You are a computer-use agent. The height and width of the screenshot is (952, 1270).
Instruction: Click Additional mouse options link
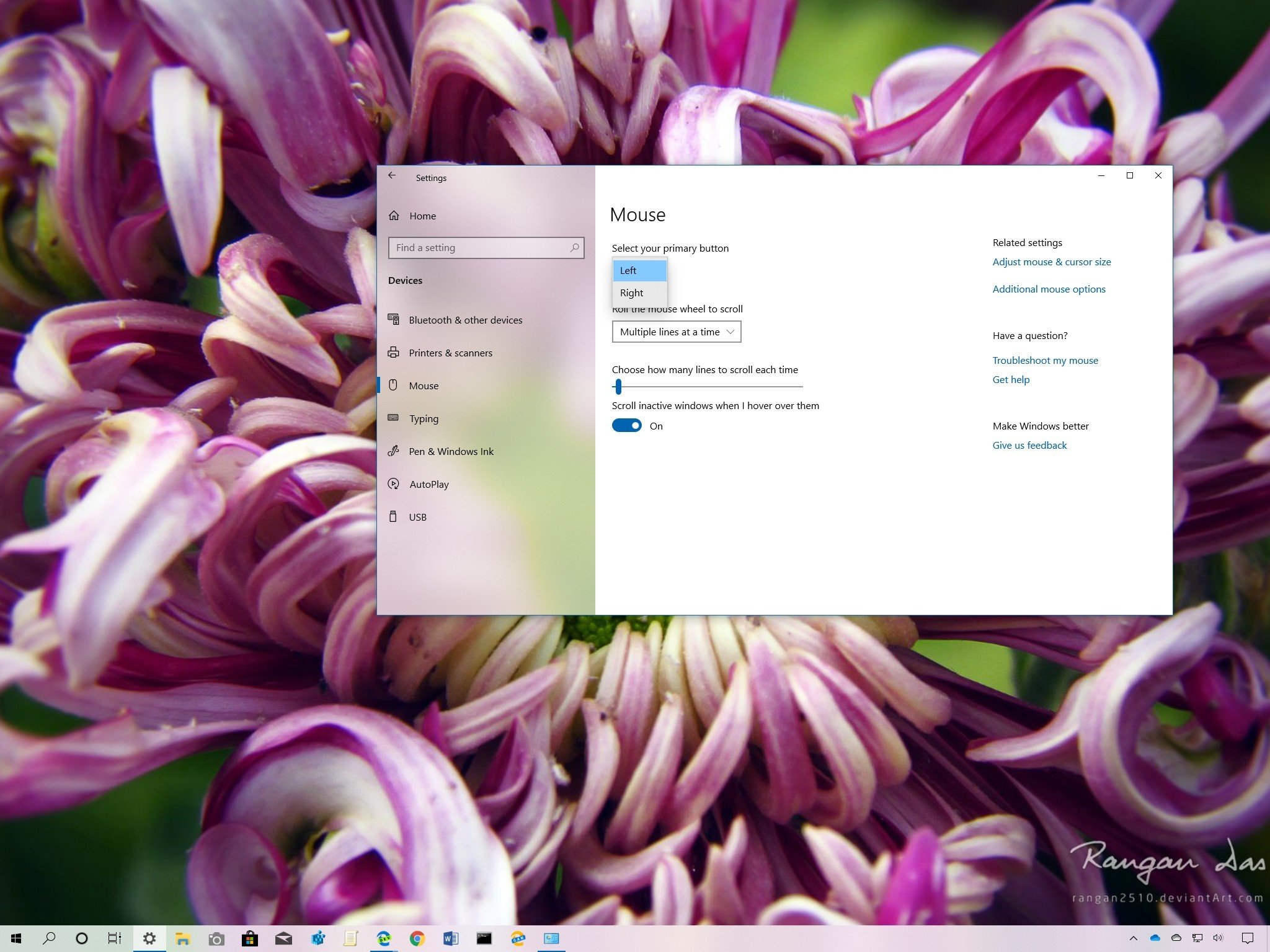pyautogui.click(x=1048, y=289)
